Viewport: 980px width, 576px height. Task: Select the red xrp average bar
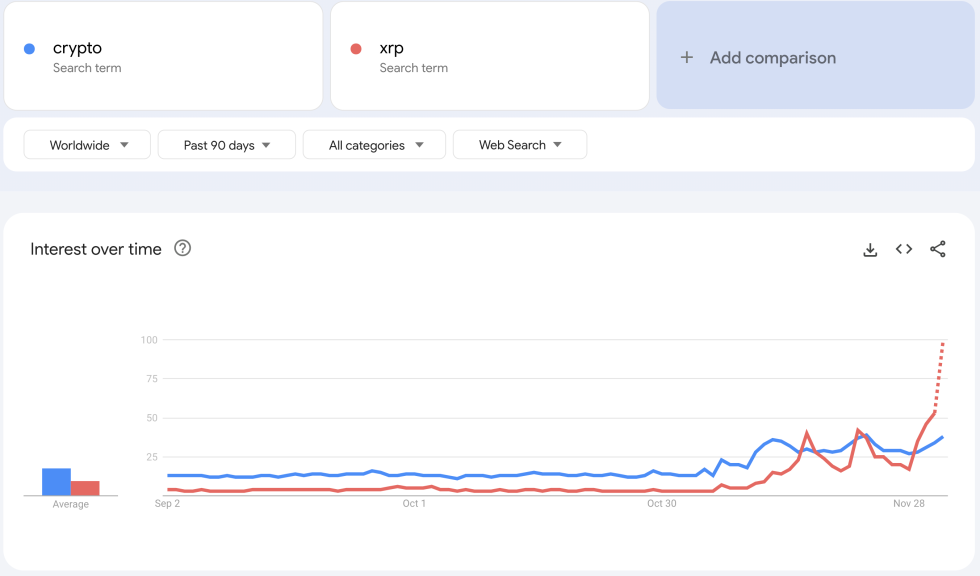[x=85, y=488]
